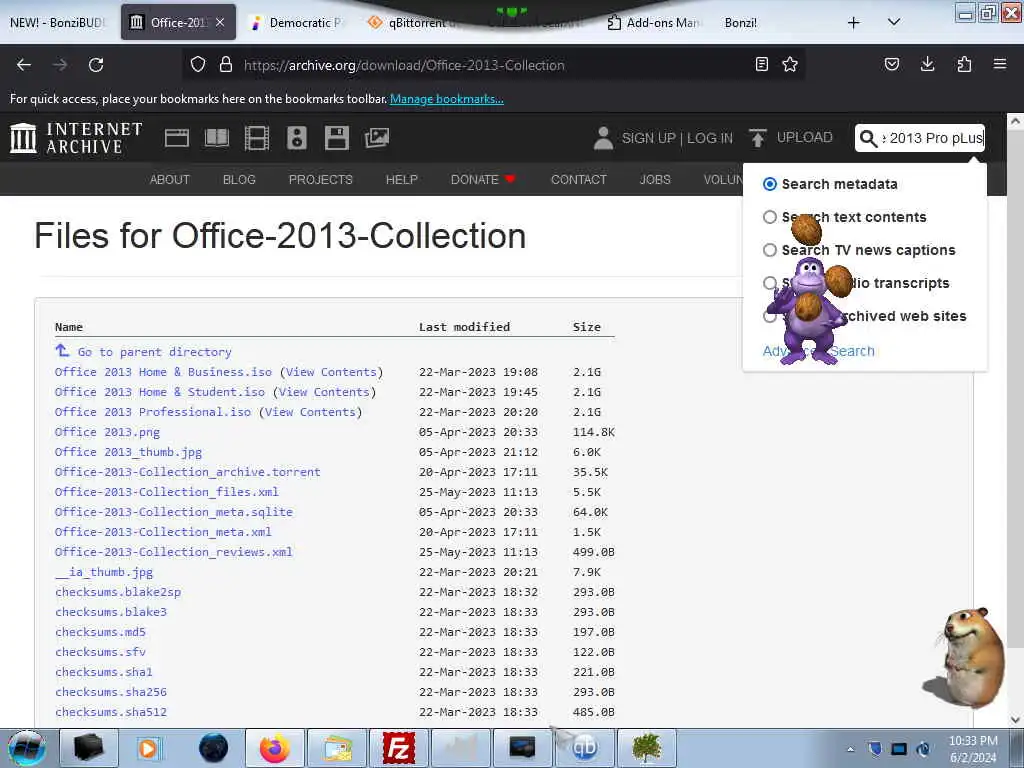The width and height of the screenshot is (1024, 768).
Task: Switch to Add-ons Manager tab
Action: (x=653, y=22)
